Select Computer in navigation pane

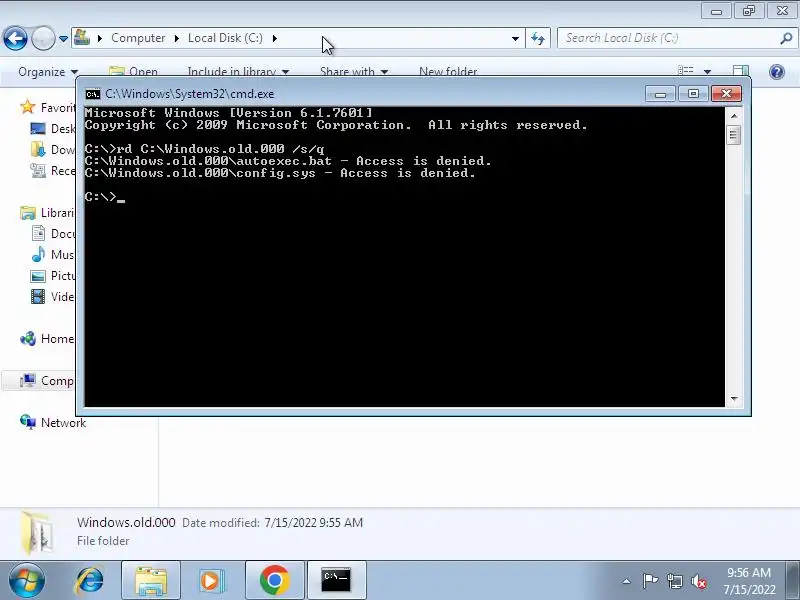(x=46, y=381)
